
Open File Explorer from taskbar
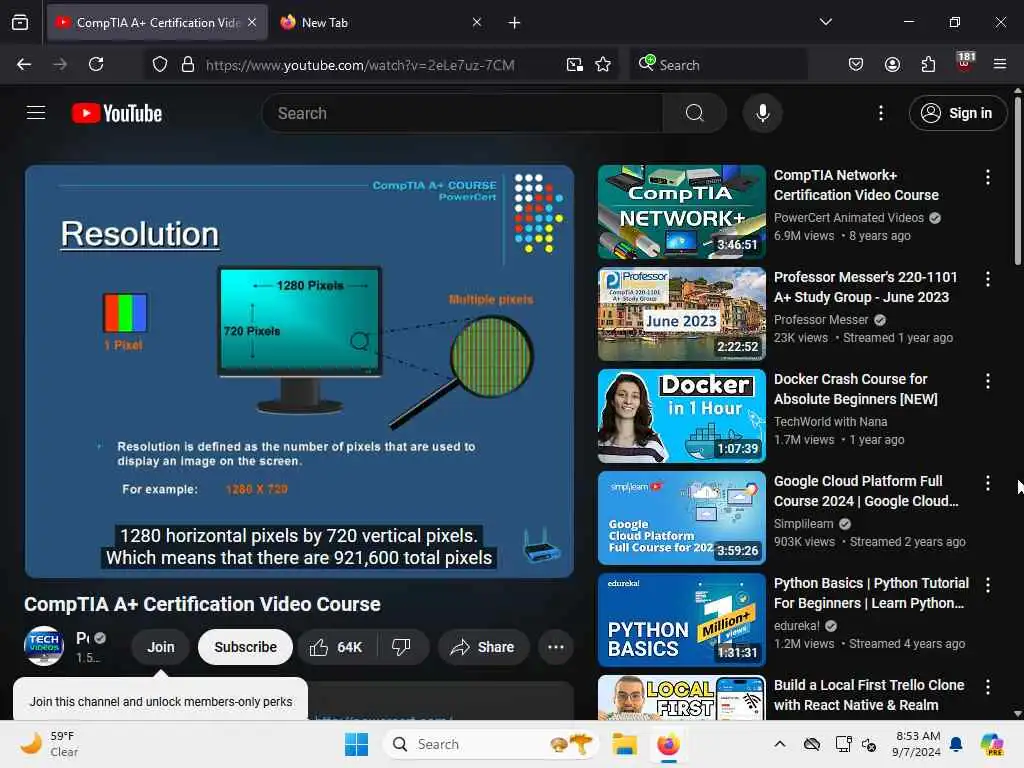coord(624,744)
